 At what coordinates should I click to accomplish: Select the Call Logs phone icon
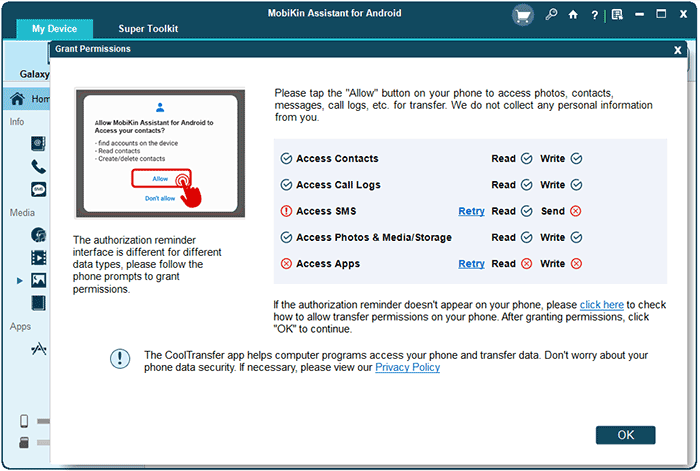(x=38, y=167)
